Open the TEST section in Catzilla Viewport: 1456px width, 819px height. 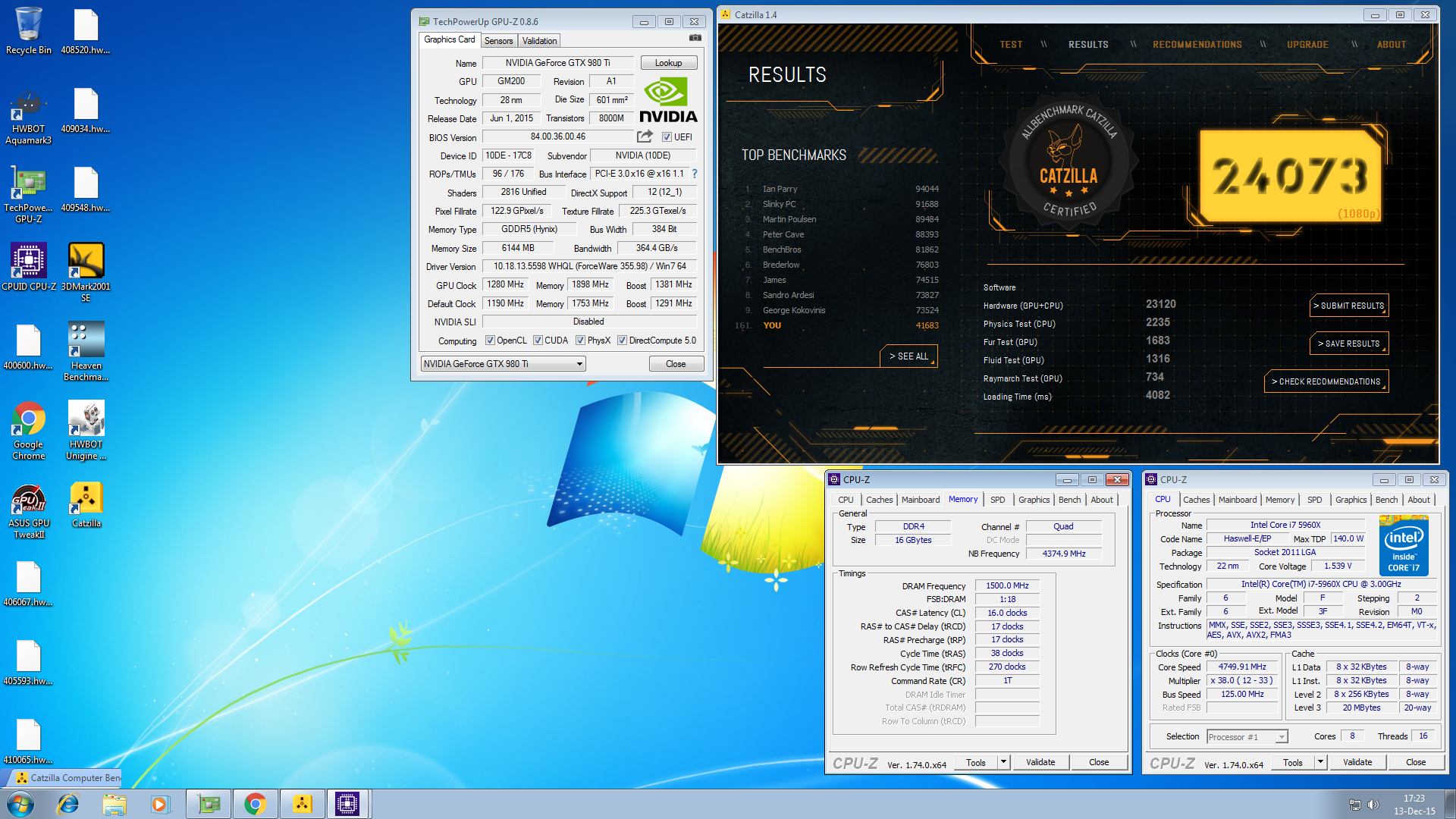click(1011, 45)
